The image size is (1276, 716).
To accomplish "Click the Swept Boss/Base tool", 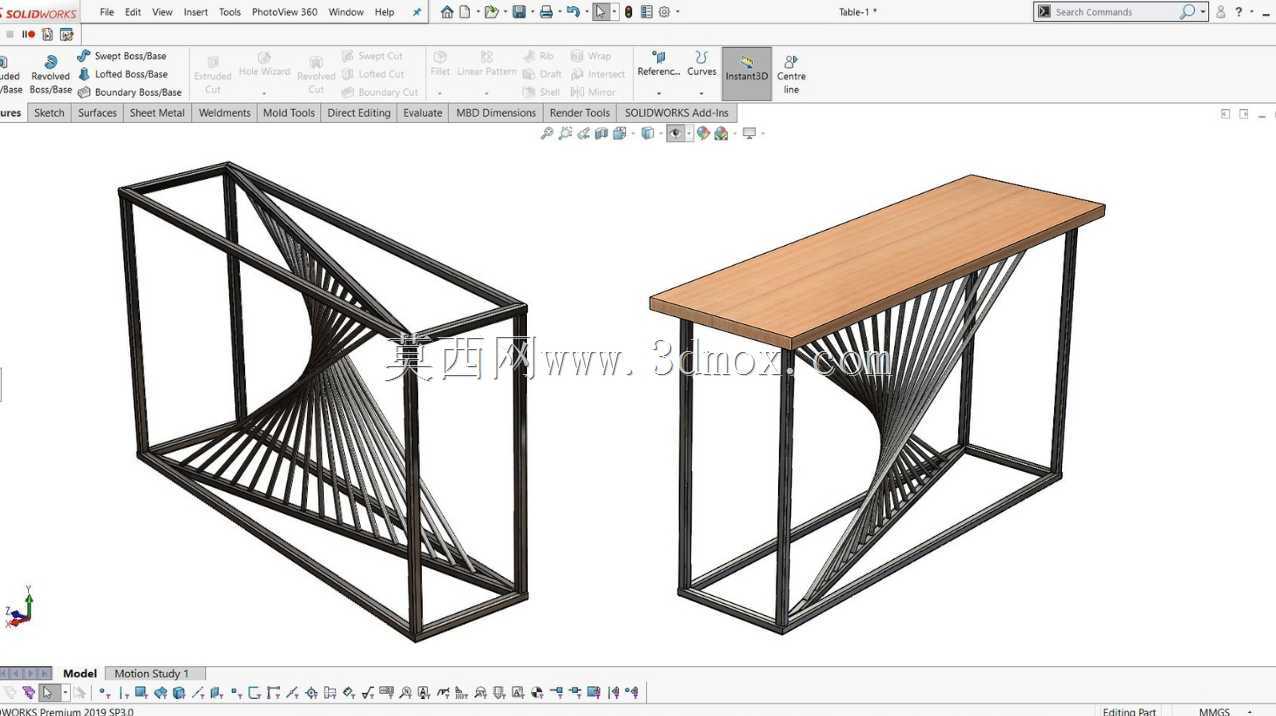I will click(122, 56).
